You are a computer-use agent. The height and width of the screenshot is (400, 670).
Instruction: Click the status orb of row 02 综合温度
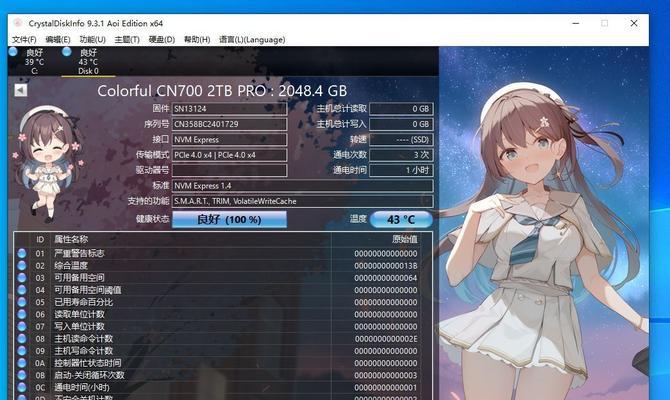pyautogui.click(x=22, y=265)
